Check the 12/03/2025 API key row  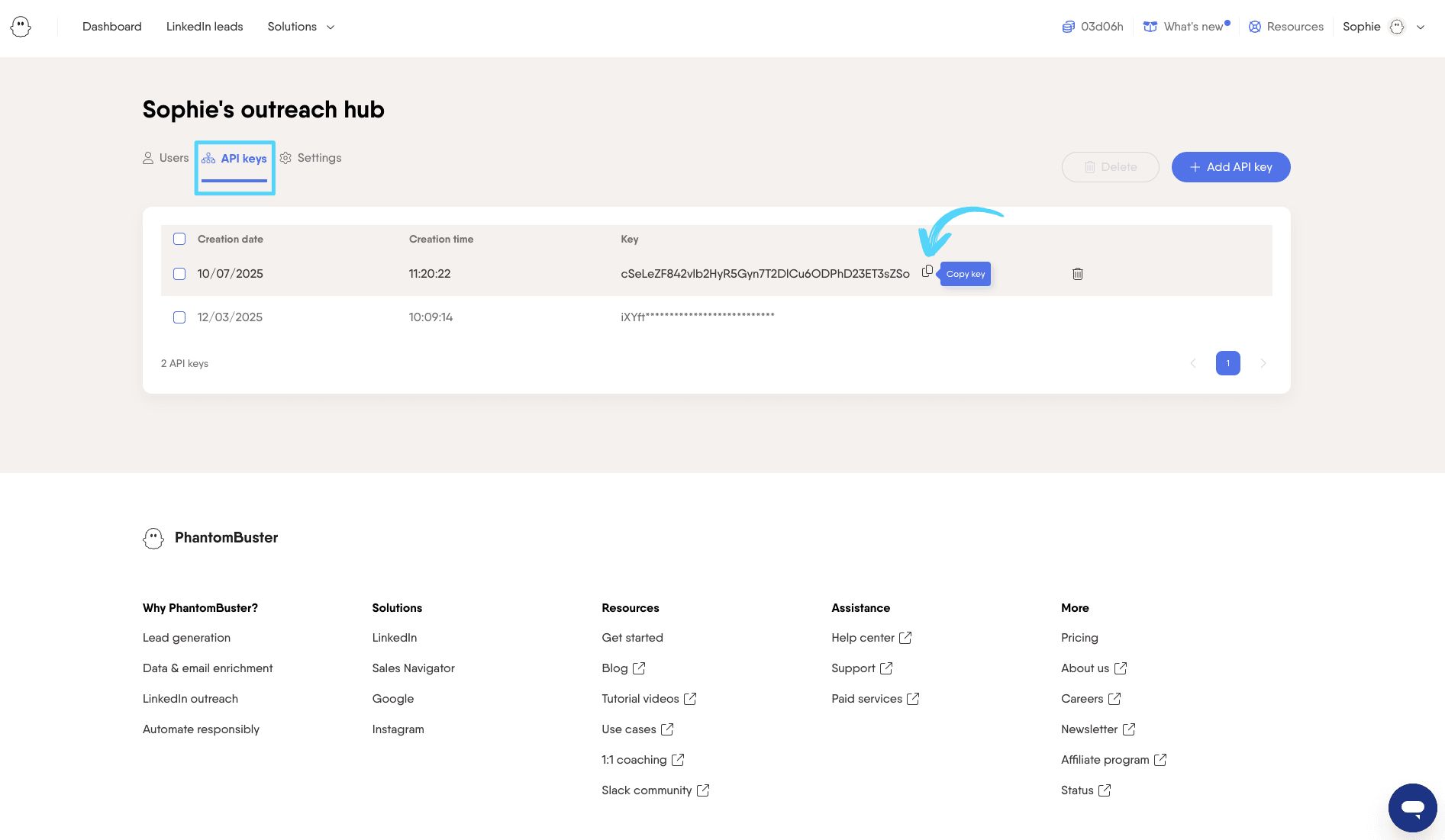tap(179, 317)
